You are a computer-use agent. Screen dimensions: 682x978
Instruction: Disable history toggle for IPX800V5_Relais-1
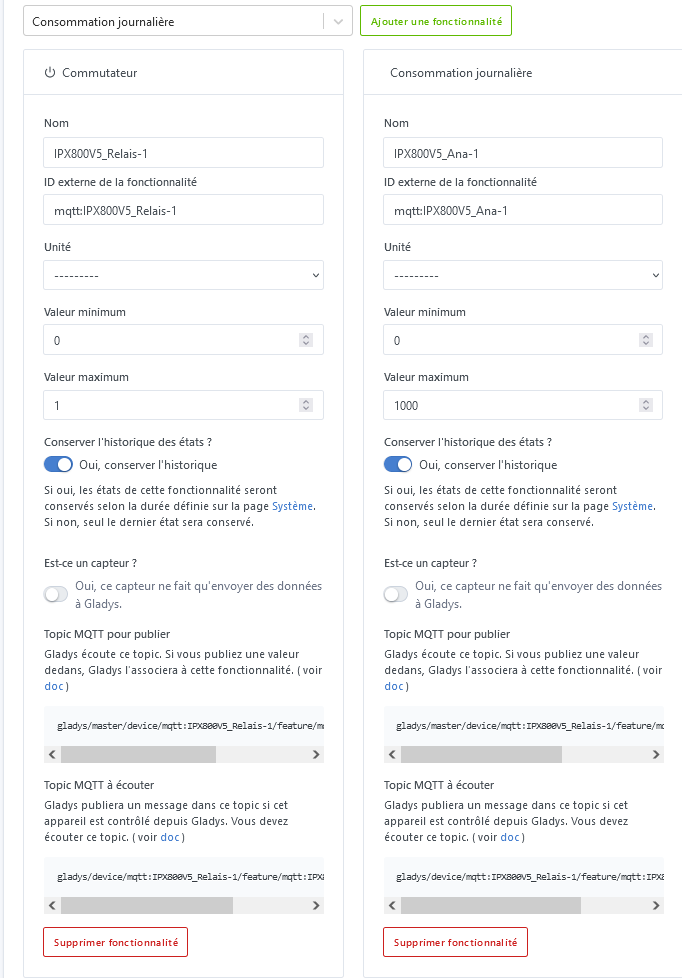click(58, 464)
